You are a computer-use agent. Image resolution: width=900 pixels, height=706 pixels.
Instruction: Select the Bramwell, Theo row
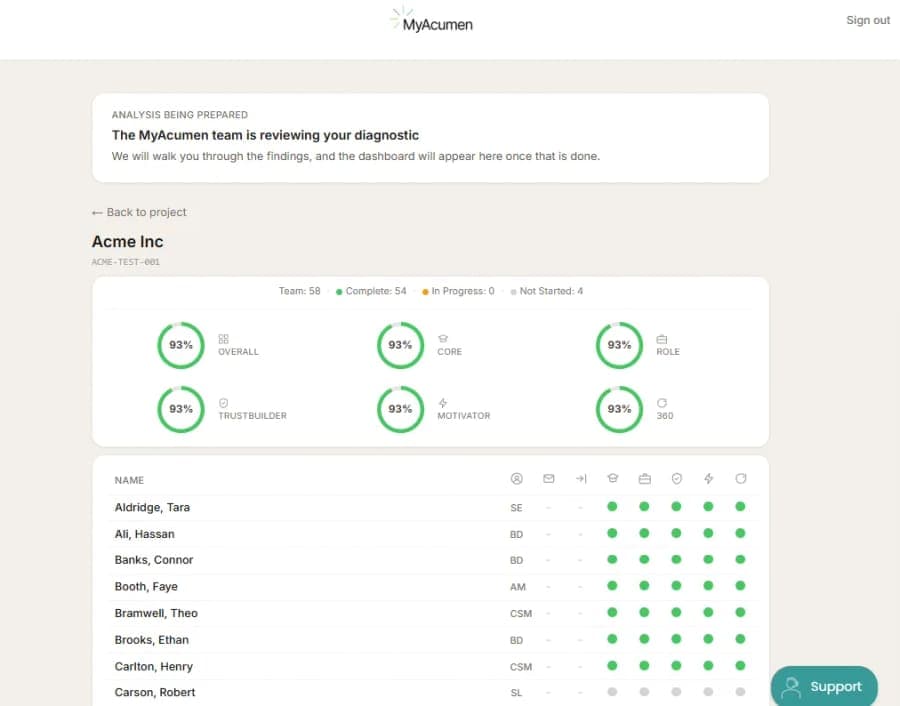click(x=433, y=613)
